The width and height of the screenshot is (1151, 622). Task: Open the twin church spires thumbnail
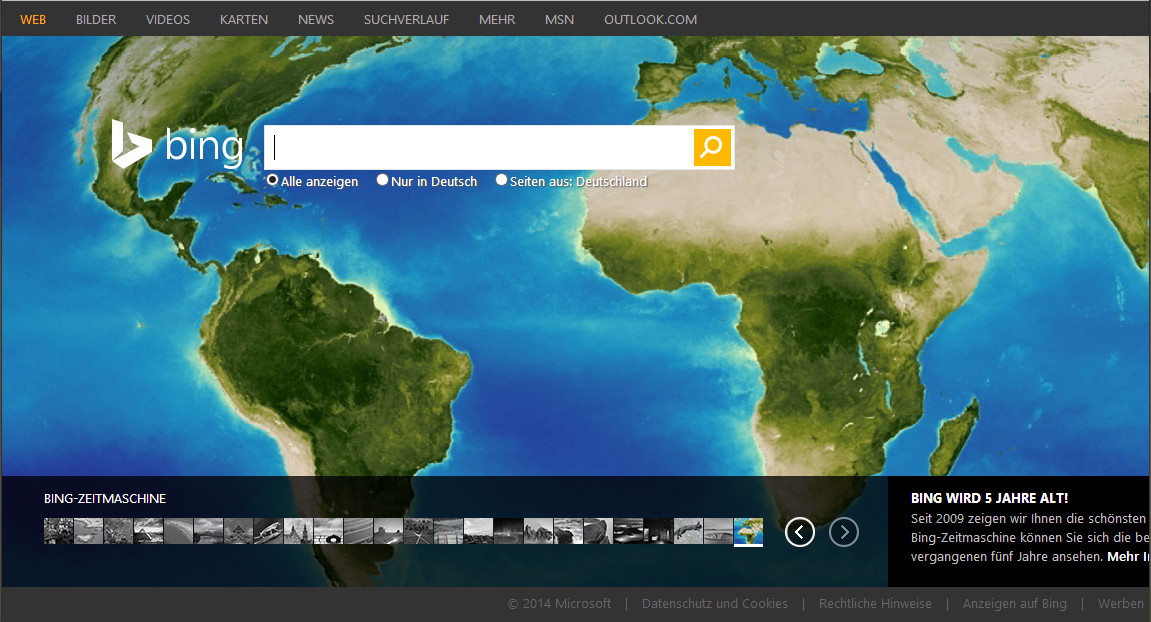tap(298, 531)
